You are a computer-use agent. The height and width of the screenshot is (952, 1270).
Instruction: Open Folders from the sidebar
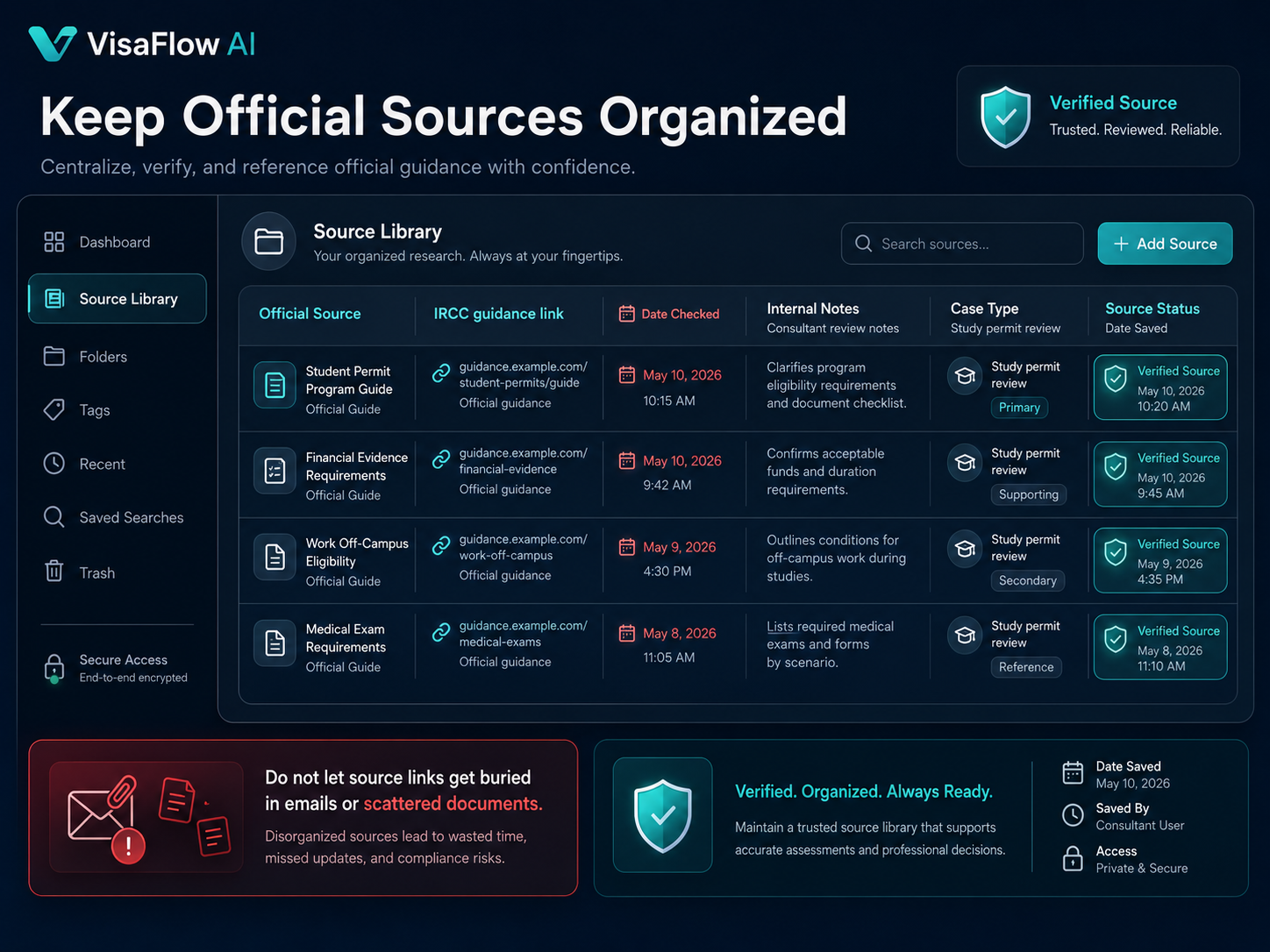click(118, 356)
